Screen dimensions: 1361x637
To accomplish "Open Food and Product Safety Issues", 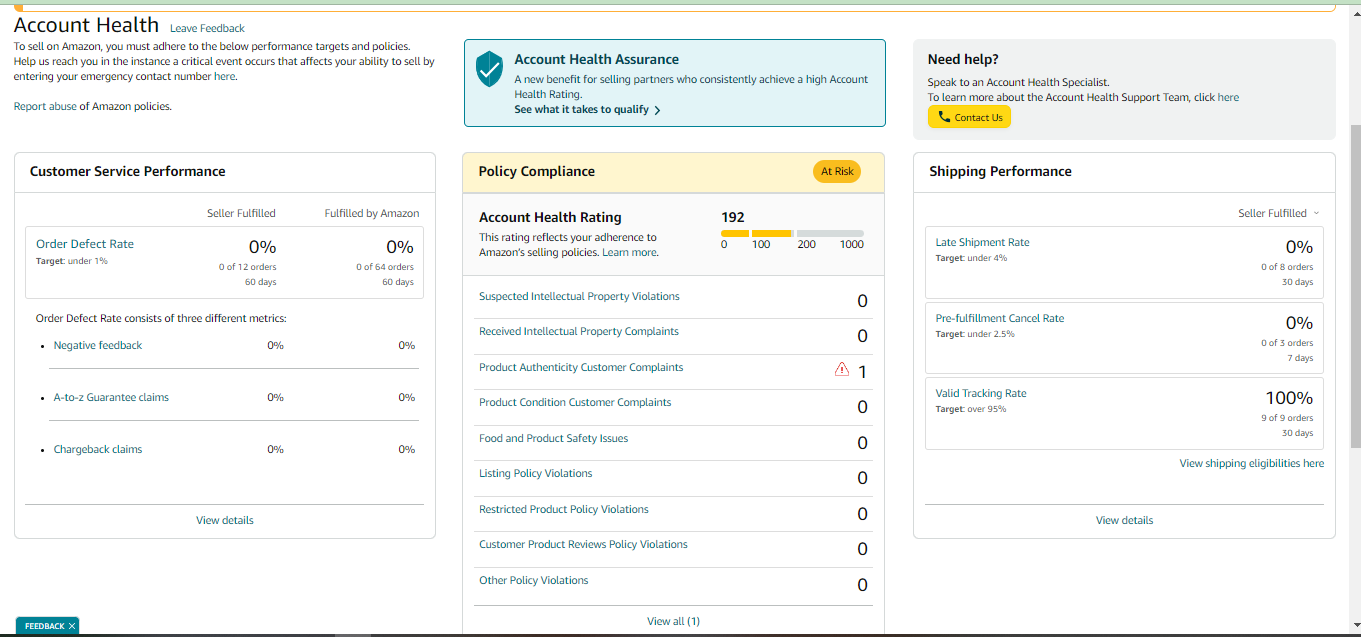I will [x=553, y=438].
